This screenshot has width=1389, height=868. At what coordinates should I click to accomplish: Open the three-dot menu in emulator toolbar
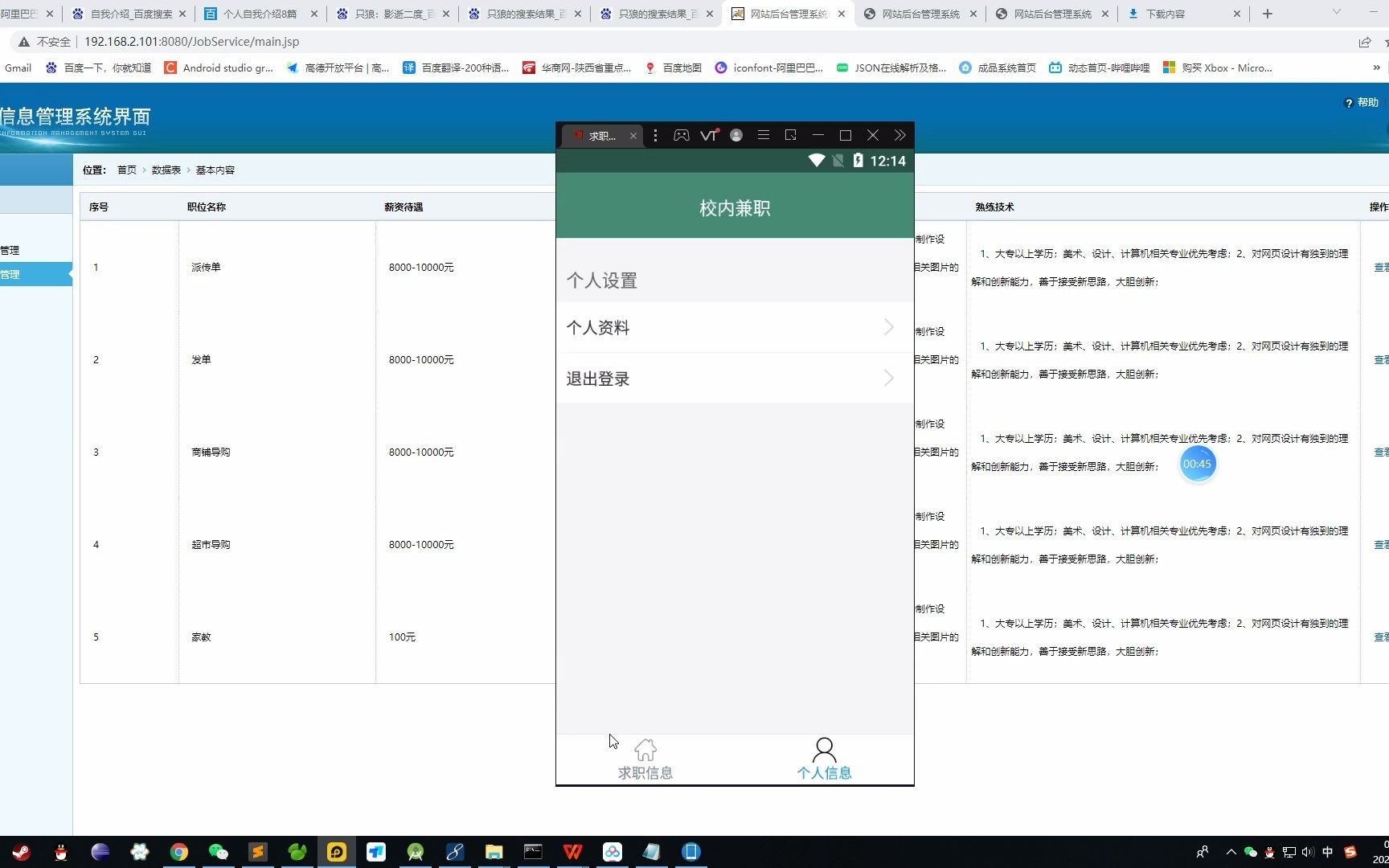point(656,135)
